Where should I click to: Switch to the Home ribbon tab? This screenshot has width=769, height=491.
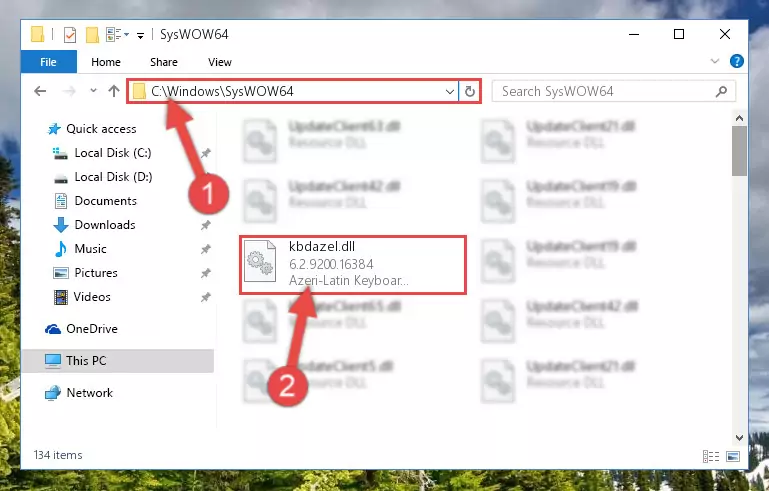[x=105, y=62]
